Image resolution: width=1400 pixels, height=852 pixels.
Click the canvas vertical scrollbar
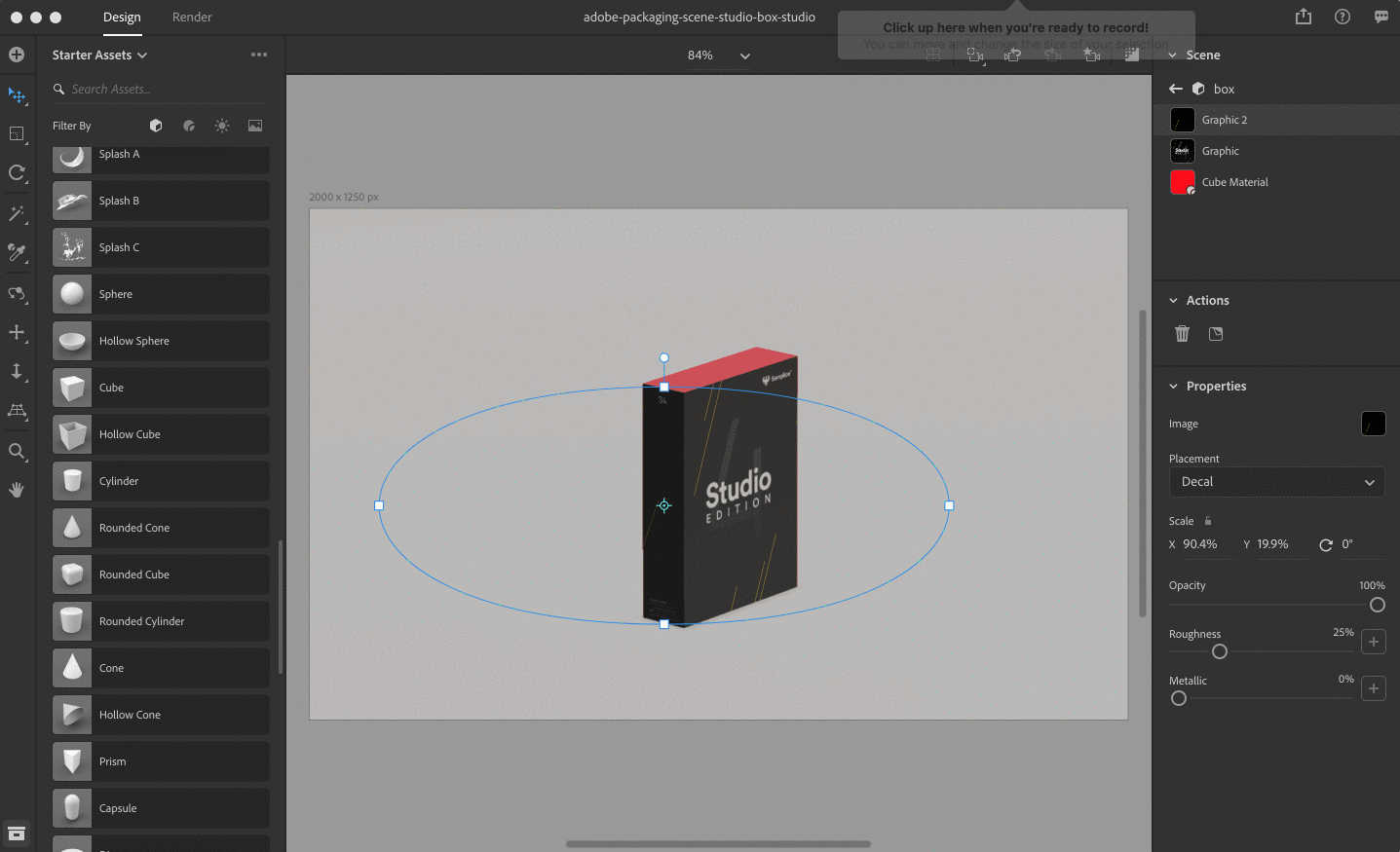1143,463
